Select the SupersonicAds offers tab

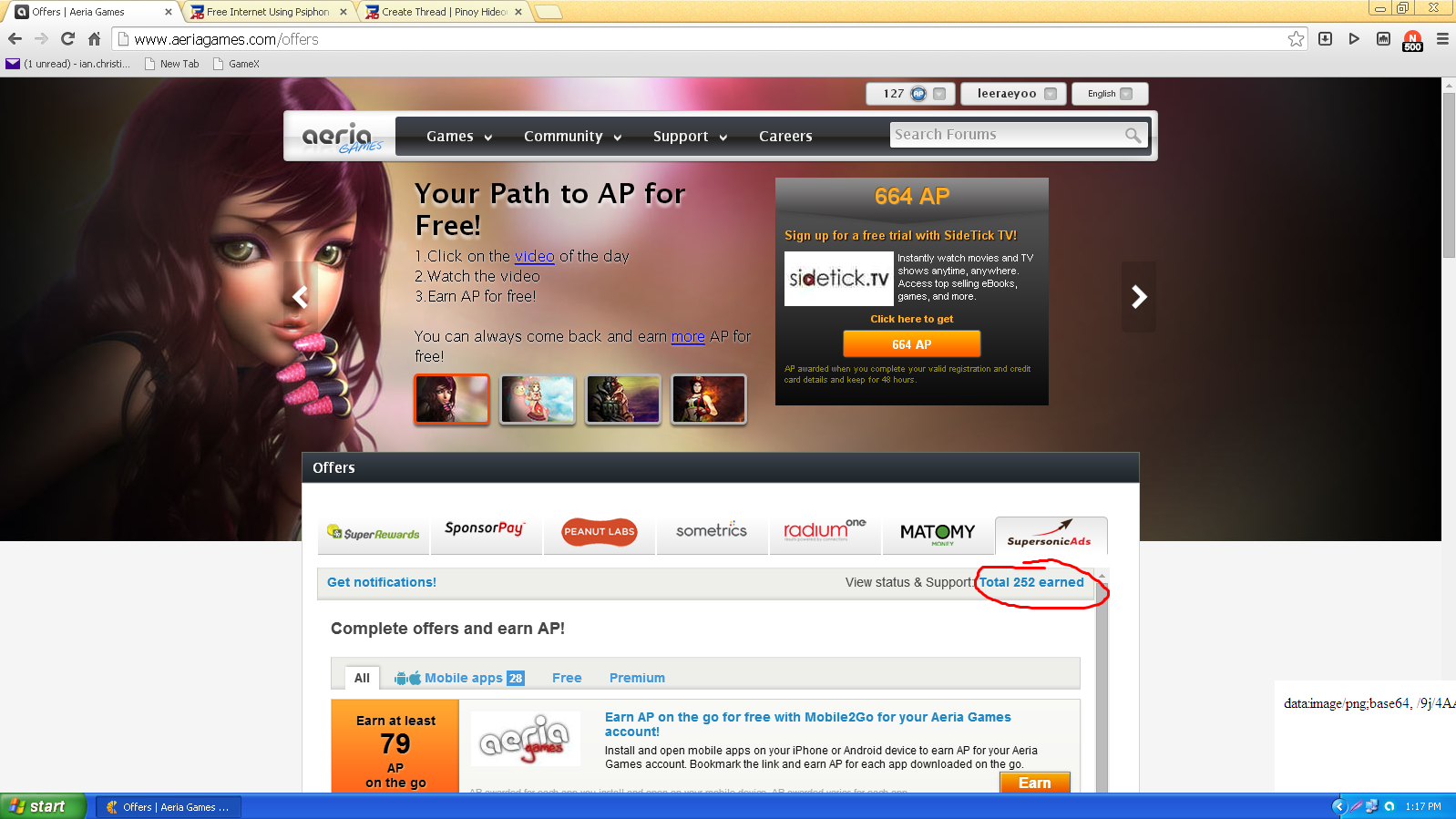point(1051,536)
